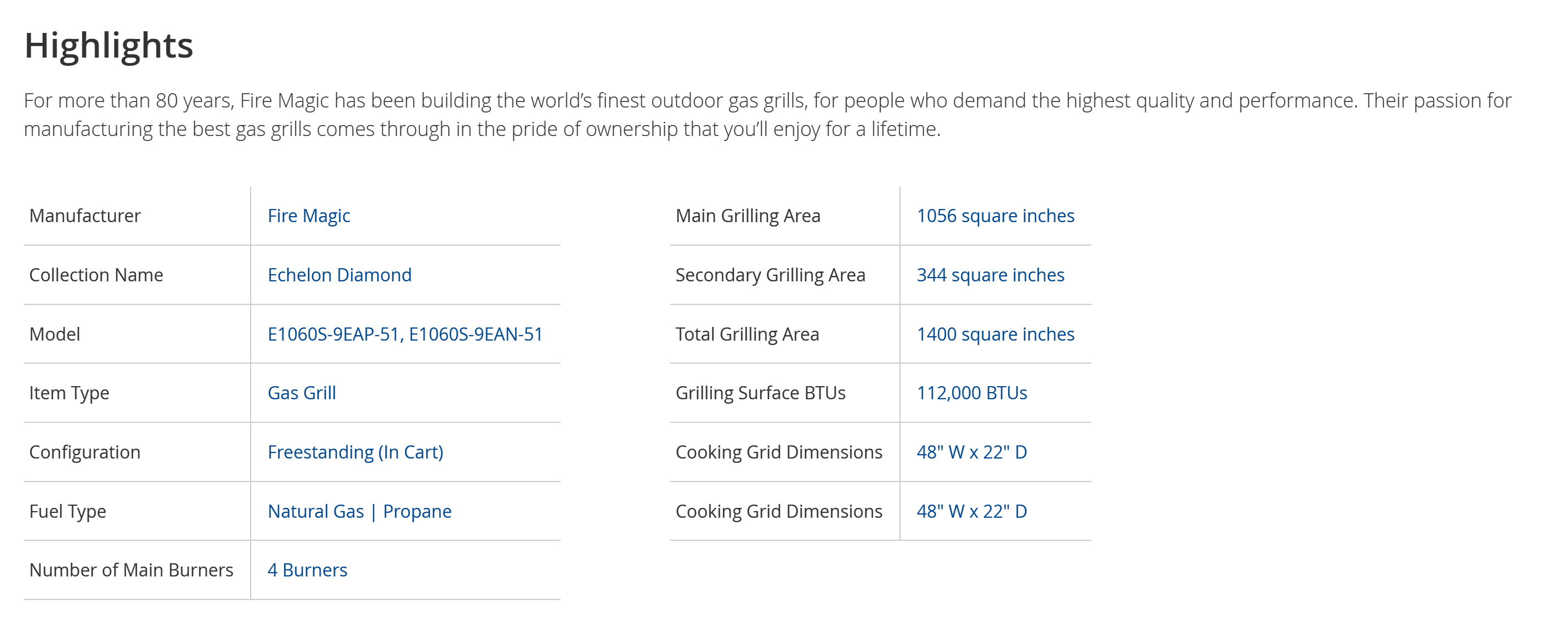The image size is (1568, 628).
Task: Click the first 48" W x 22" D link
Action: pyautogui.click(x=971, y=451)
